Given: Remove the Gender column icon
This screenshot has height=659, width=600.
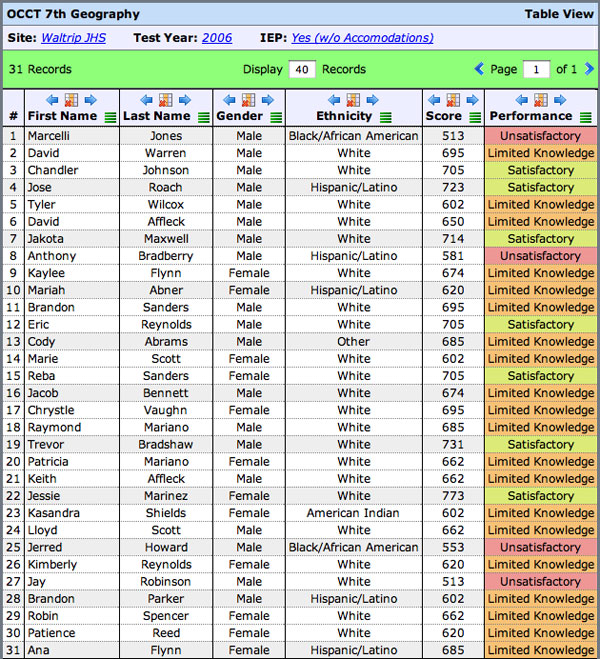Looking at the screenshot, I should pos(248,100).
